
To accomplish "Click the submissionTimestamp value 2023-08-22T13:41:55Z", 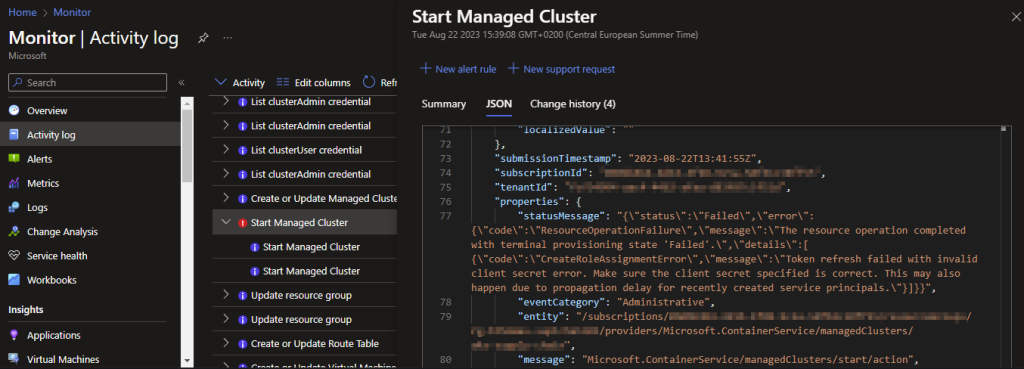I will point(692,158).
